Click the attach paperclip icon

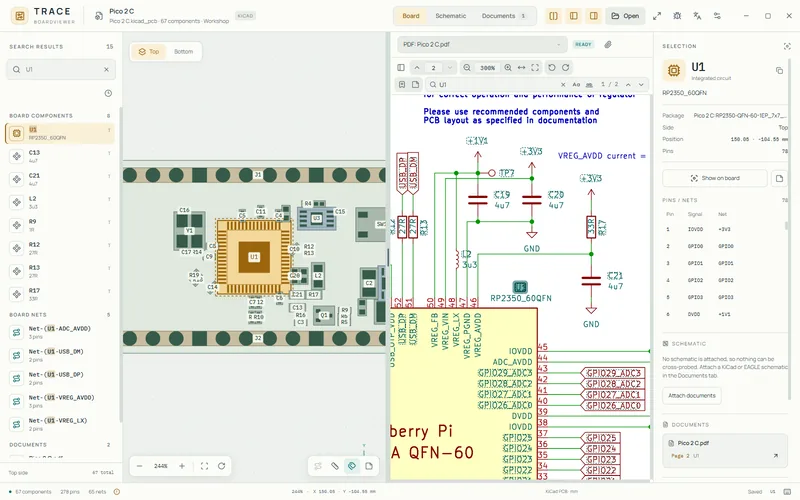[608, 44]
